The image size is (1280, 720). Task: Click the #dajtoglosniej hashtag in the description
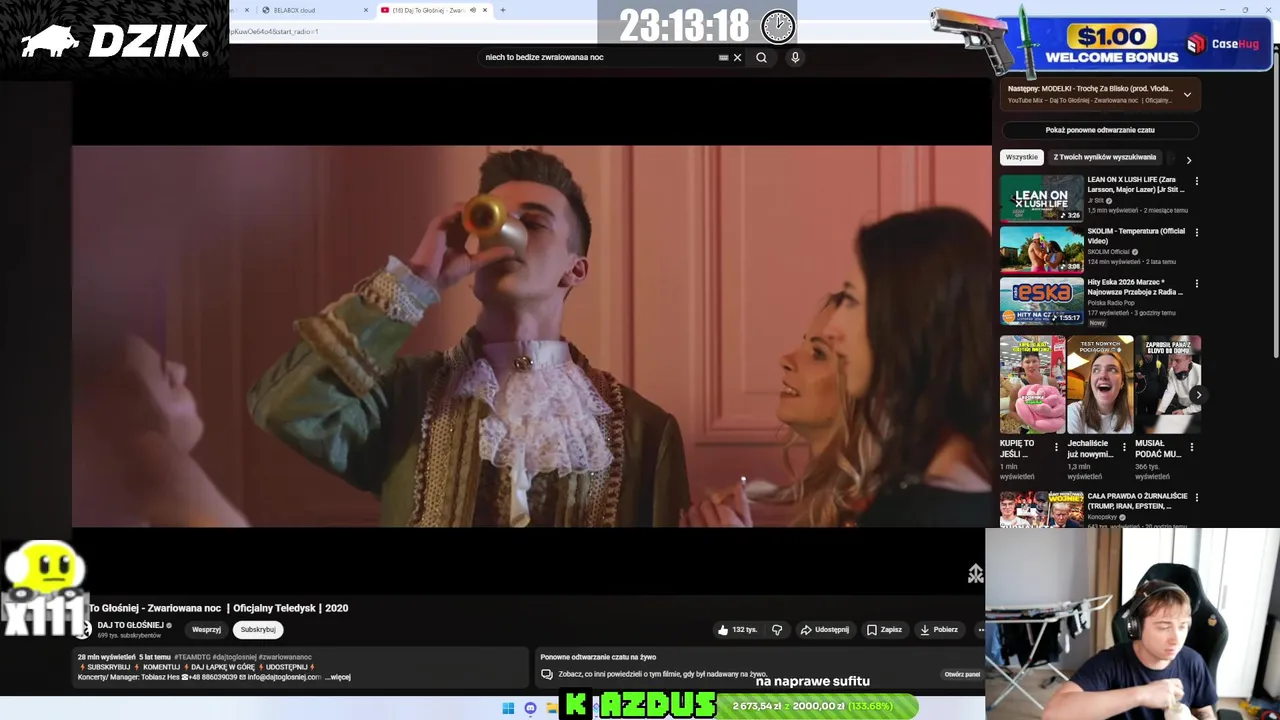(235, 657)
